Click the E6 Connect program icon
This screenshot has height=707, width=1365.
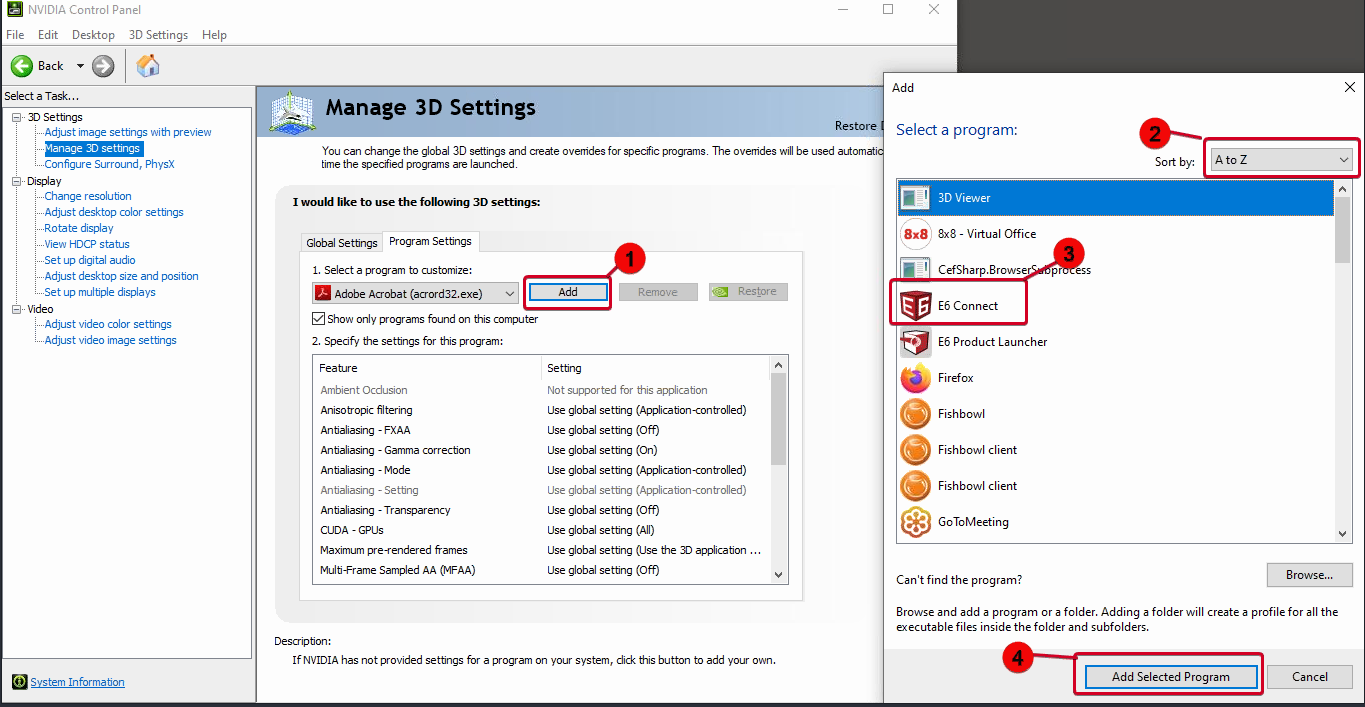915,306
